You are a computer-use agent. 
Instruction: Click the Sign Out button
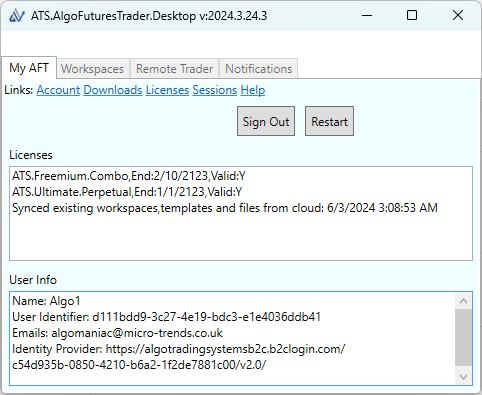pos(266,121)
